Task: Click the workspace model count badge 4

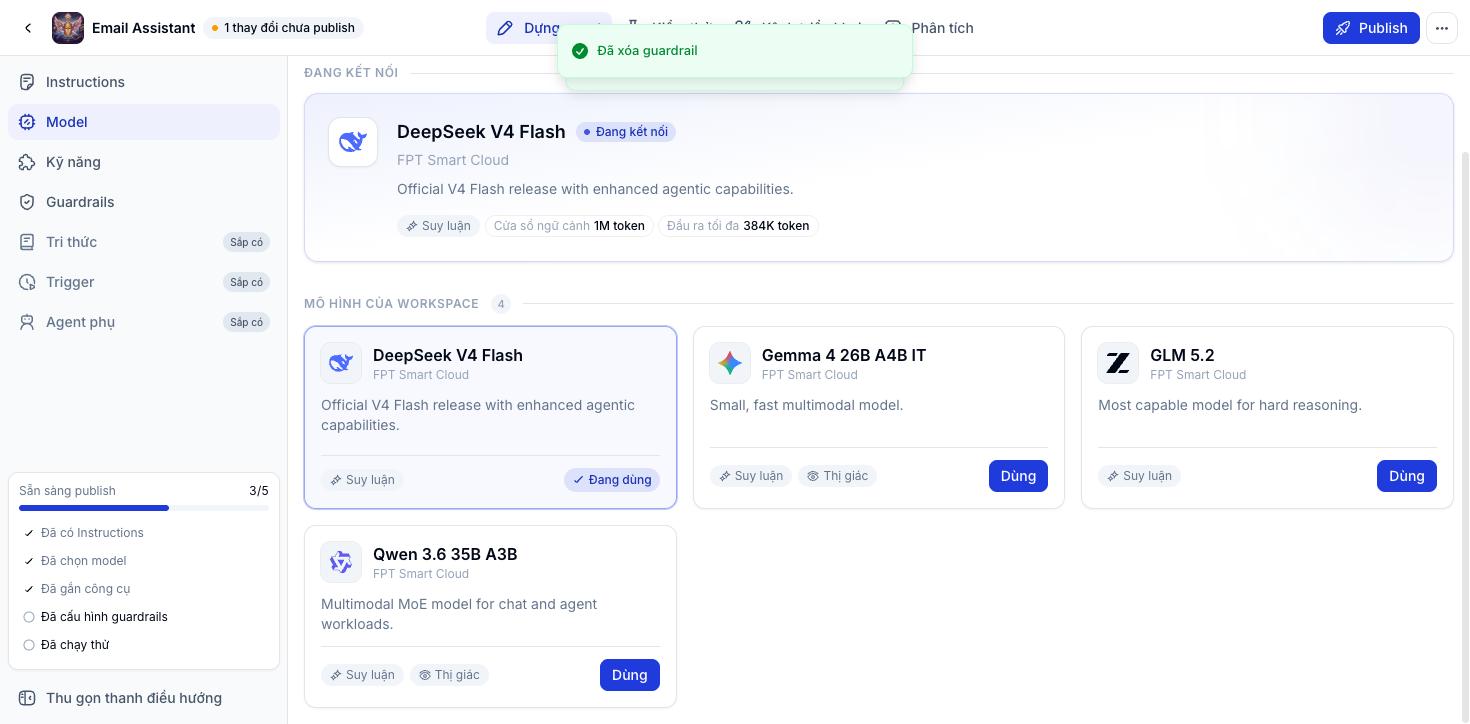Action: (501, 304)
